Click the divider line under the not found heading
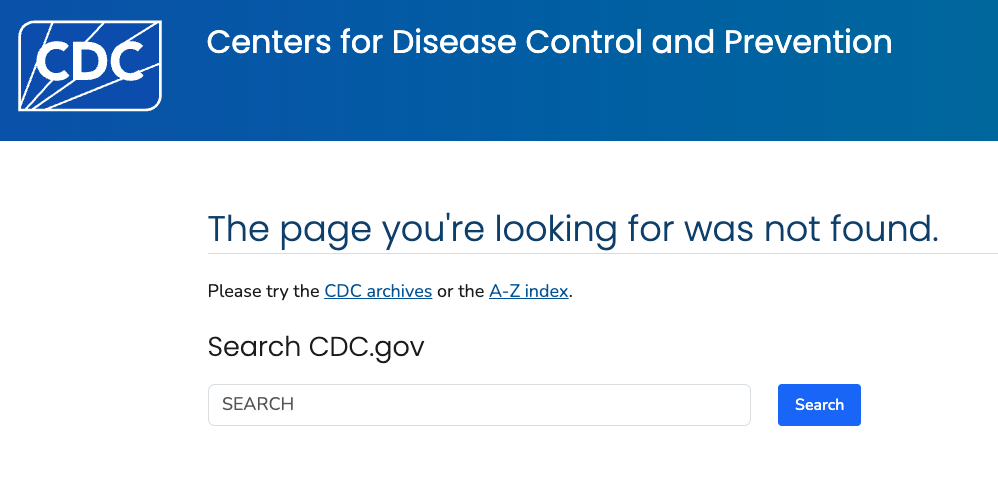This screenshot has width=998, height=477. point(603,253)
